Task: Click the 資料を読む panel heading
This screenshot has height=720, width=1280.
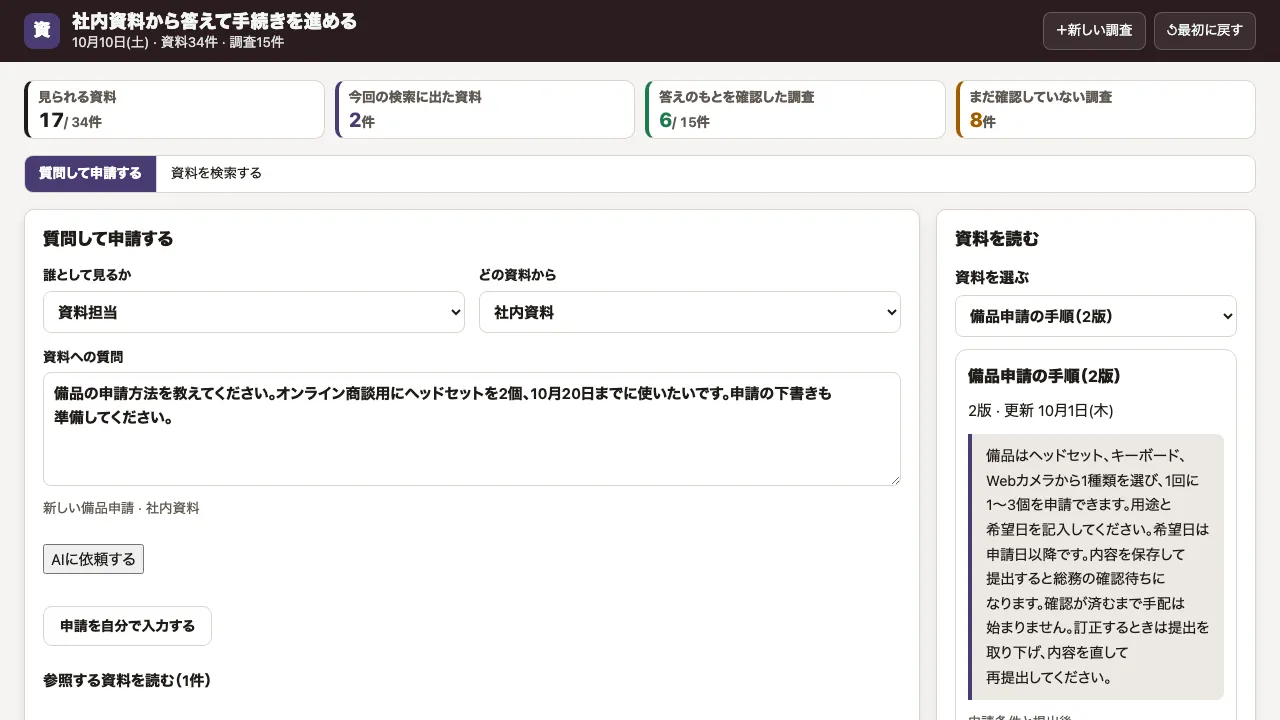Action: (x=997, y=239)
